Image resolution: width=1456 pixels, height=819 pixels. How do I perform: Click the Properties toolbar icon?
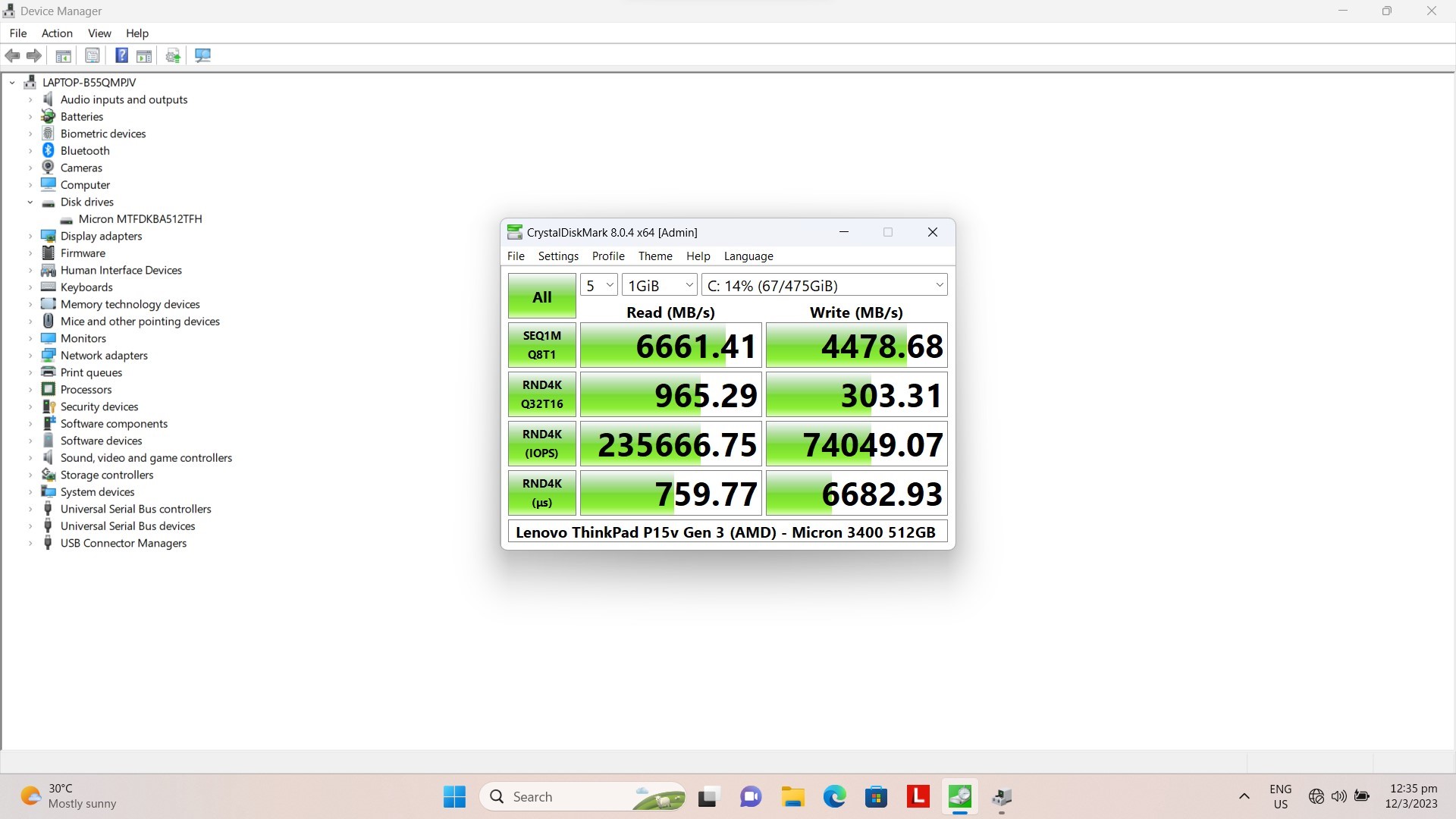coord(92,55)
